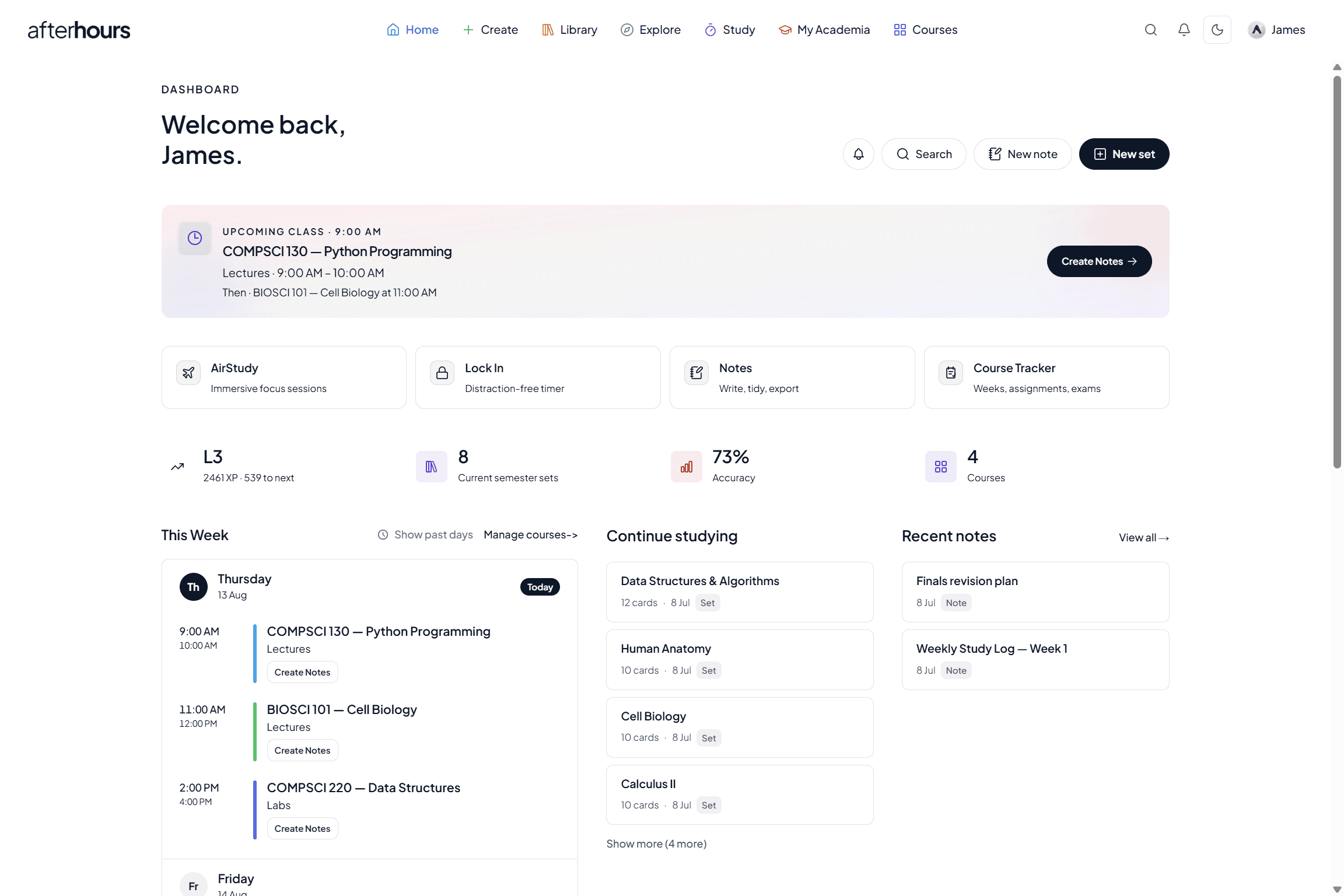Click the AirStudy plane icon
Image resolution: width=1344 pixels, height=896 pixels.
[x=188, y=373]
